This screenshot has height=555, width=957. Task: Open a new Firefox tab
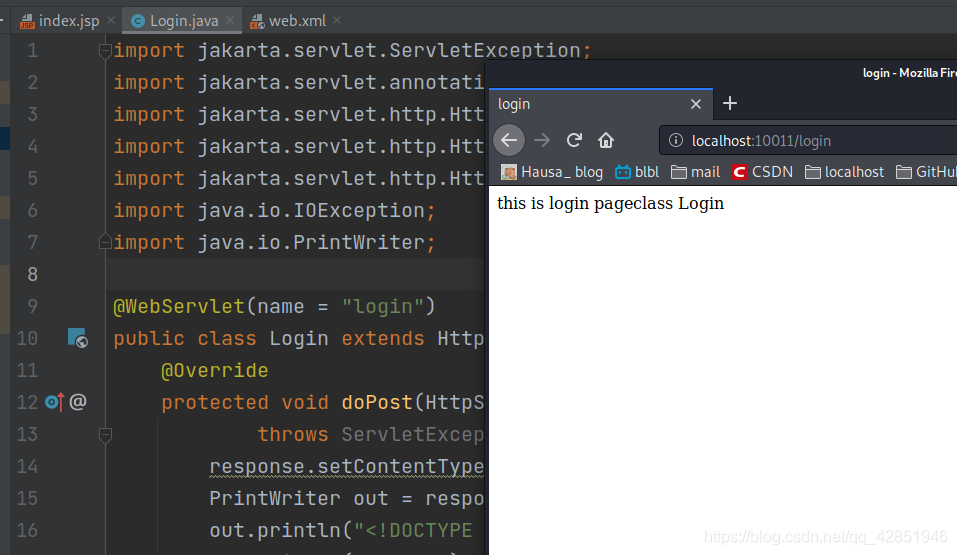coord(730,103)
